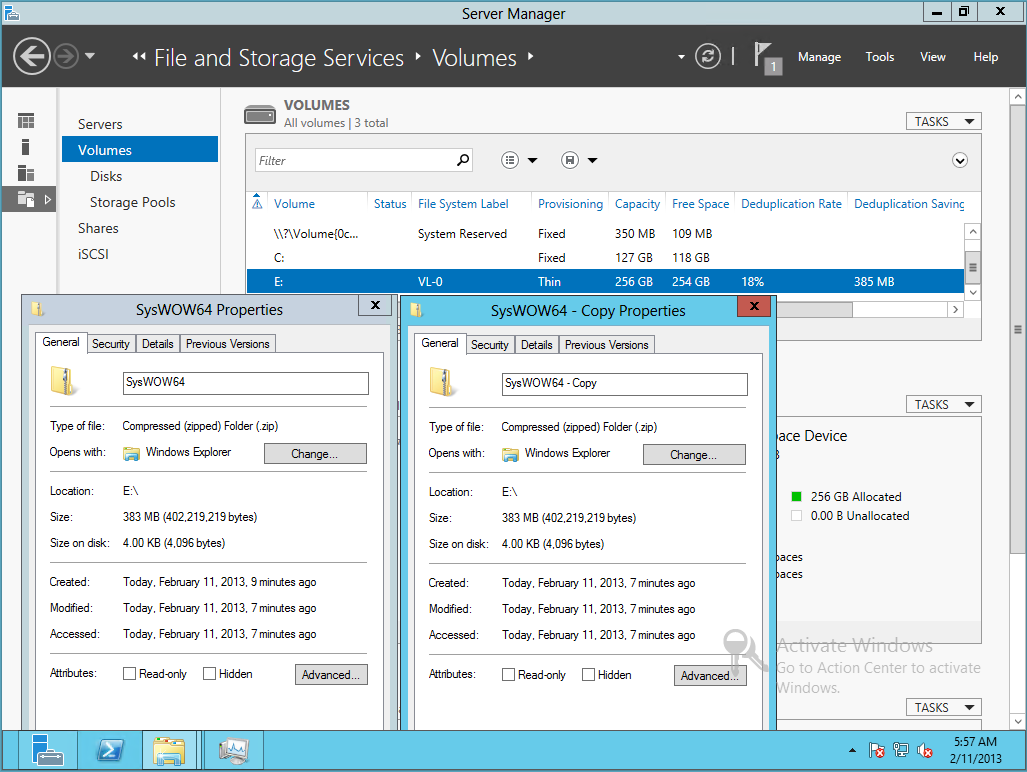The image size is (1027, 772).
Task: Click the volumes Filter text box
Action: tap(355, 160)
